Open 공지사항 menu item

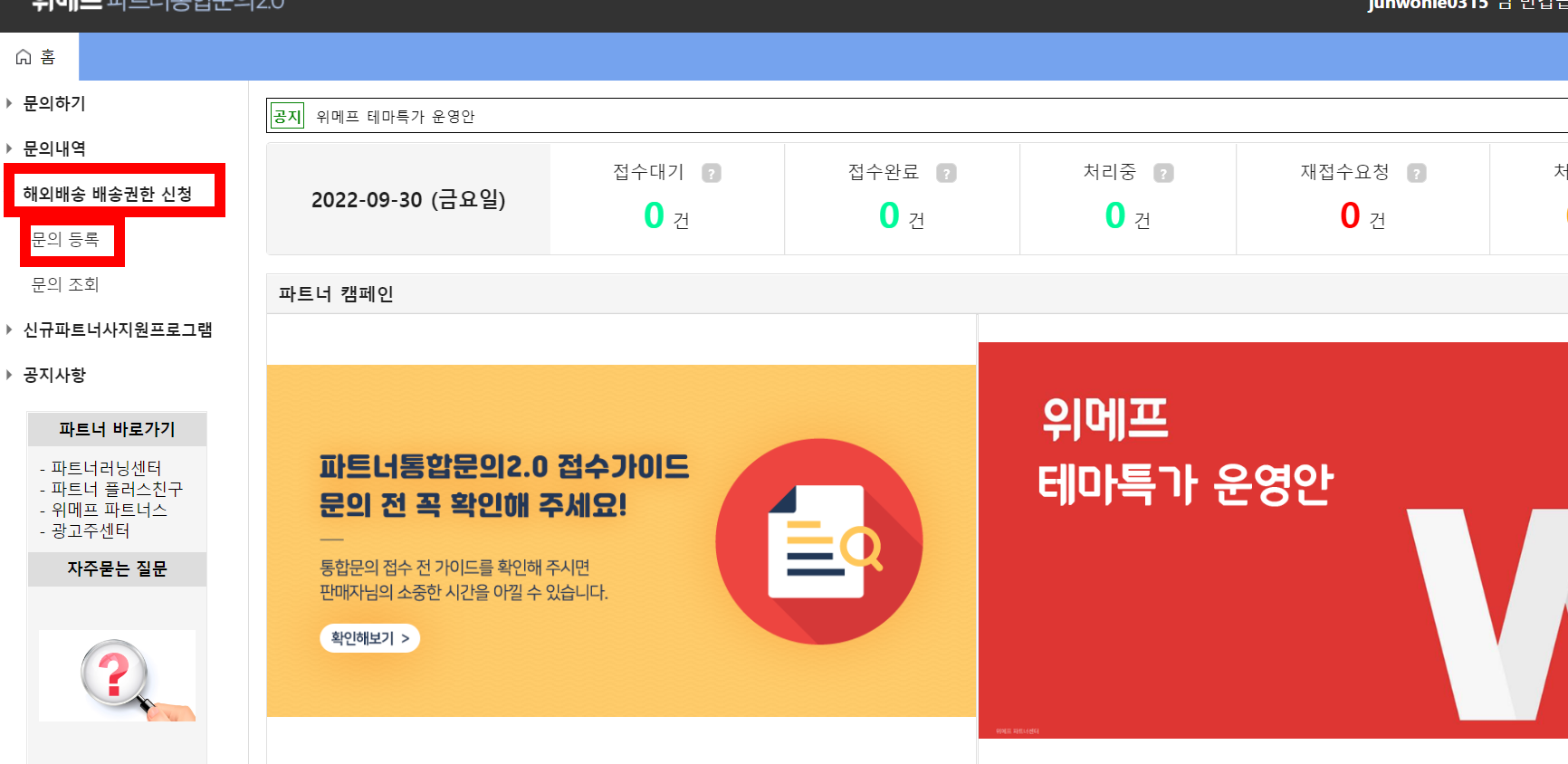tap(54, 375)
